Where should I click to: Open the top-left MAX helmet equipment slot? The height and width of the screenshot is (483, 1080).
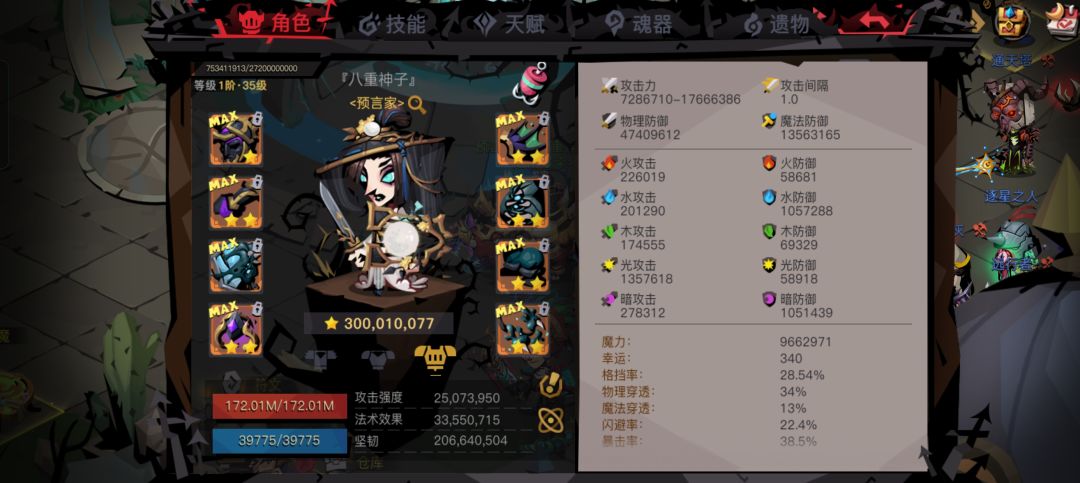[236, 139]
